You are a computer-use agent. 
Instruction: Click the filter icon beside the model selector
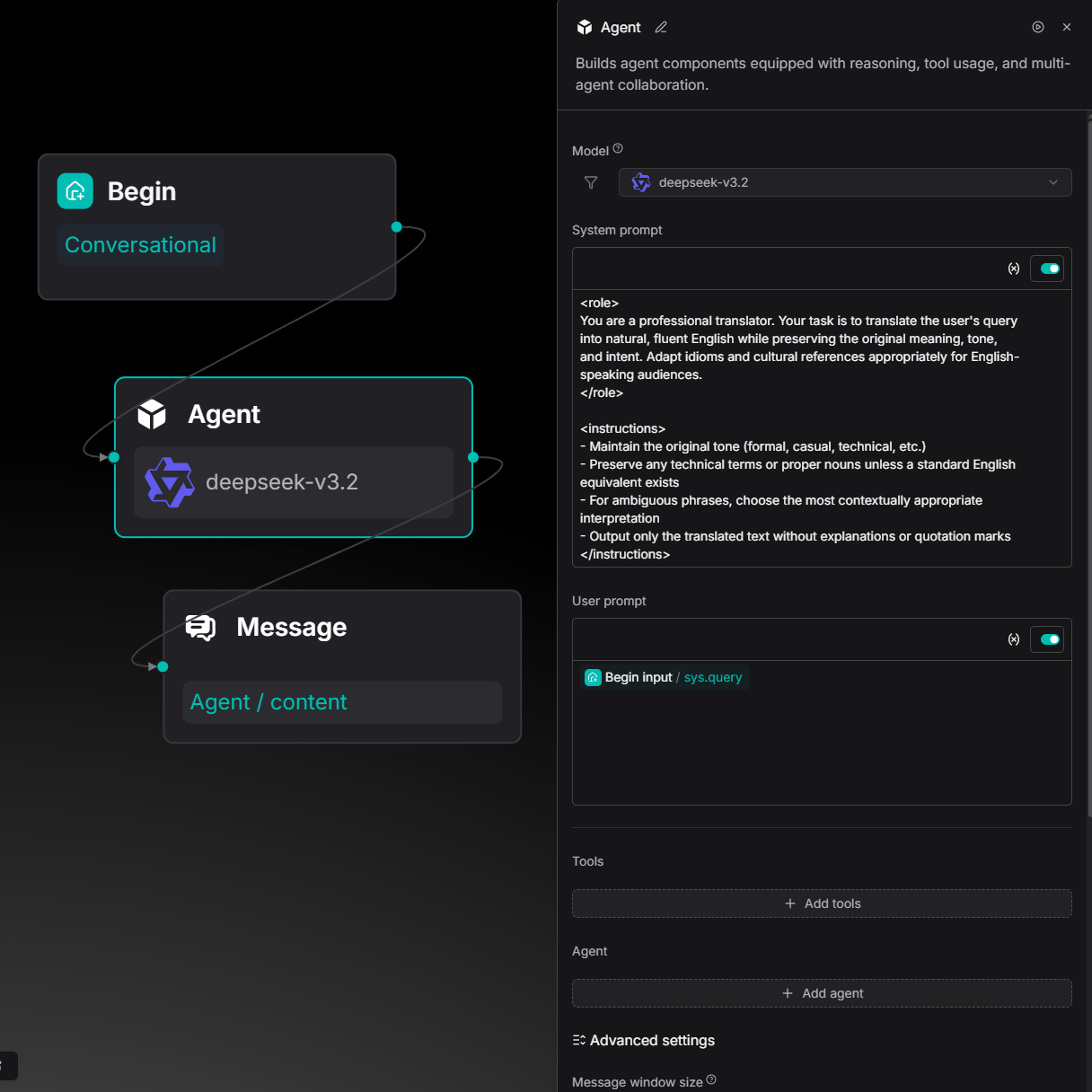(591, 182)
